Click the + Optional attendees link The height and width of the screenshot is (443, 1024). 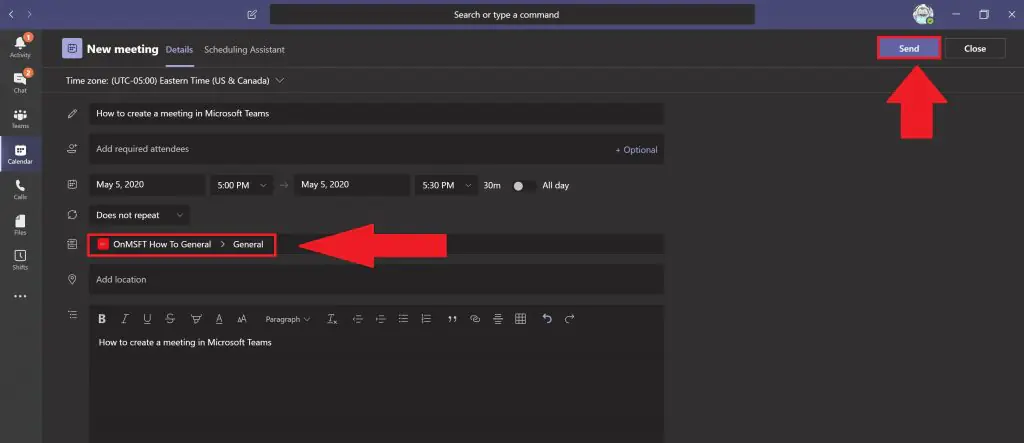636,150
